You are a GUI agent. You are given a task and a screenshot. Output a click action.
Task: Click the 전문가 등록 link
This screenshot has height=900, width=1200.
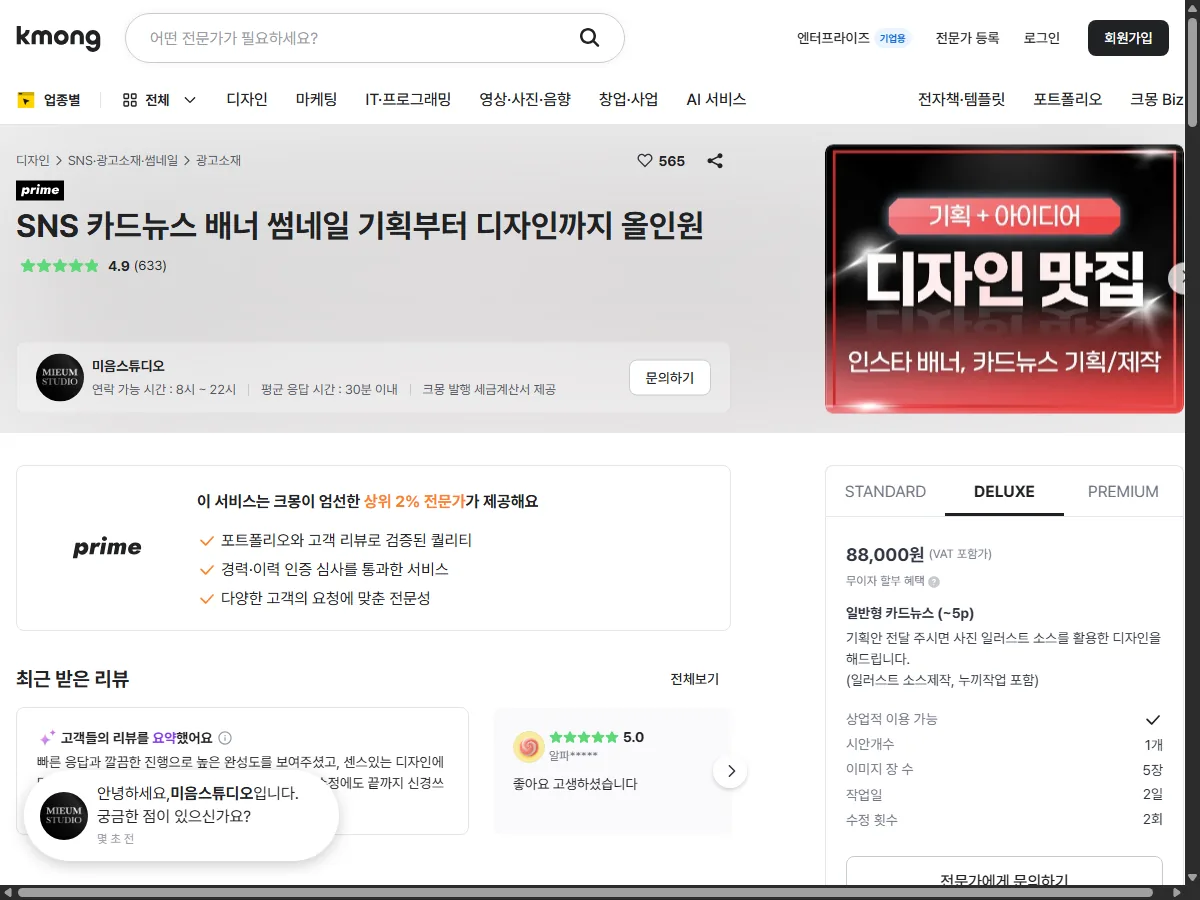pyautogui.click(x=967, y=38)
